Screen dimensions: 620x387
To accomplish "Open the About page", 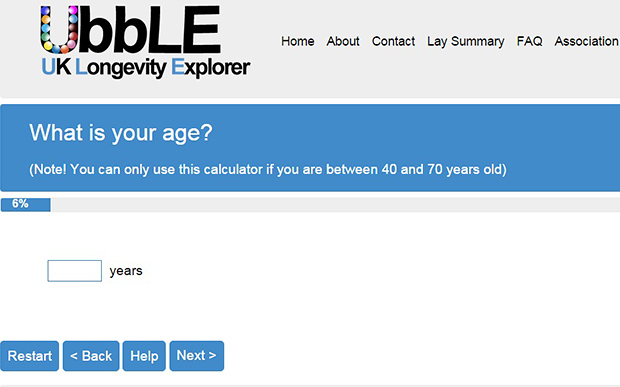I will point(343,41).
